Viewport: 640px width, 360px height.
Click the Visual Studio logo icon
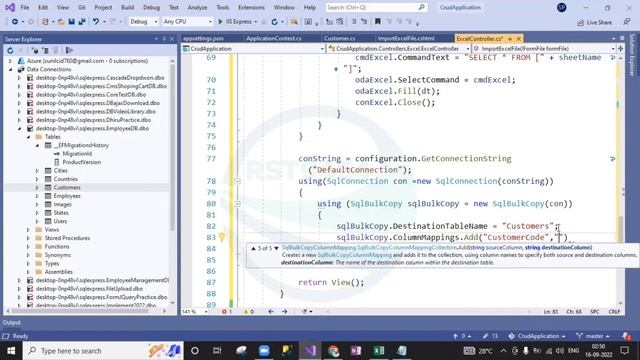coord(10,7)
